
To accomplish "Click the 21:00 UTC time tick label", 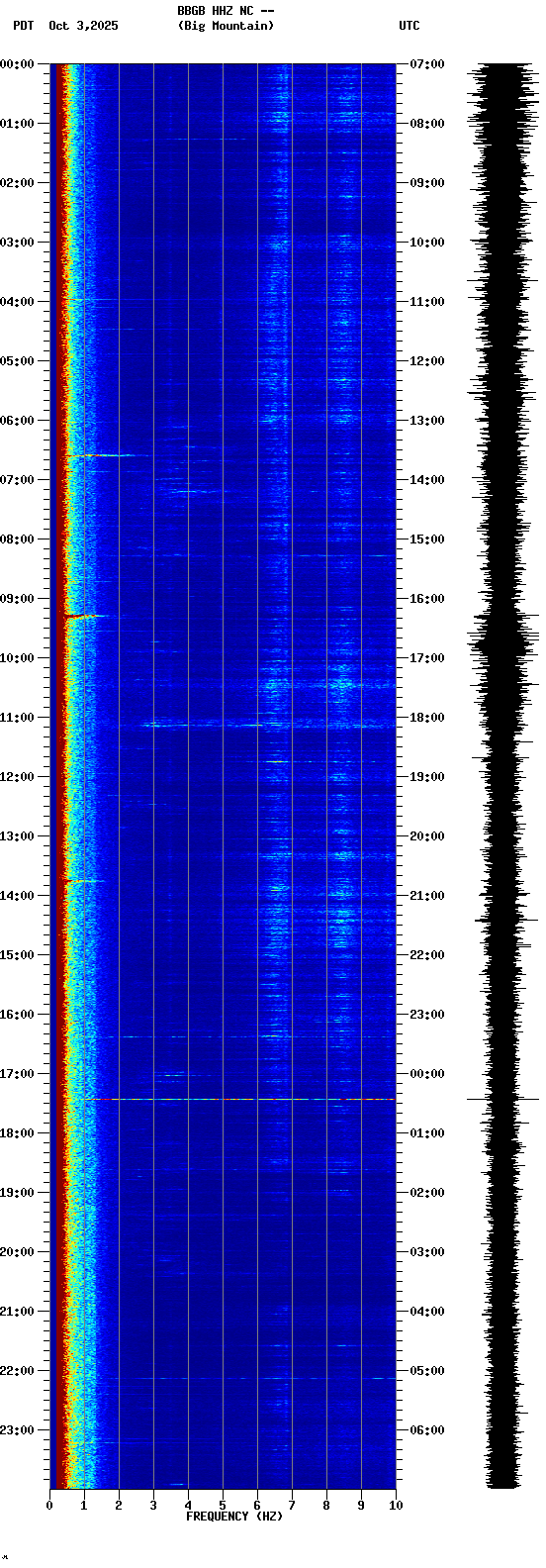I will click(x=426, y=896).
